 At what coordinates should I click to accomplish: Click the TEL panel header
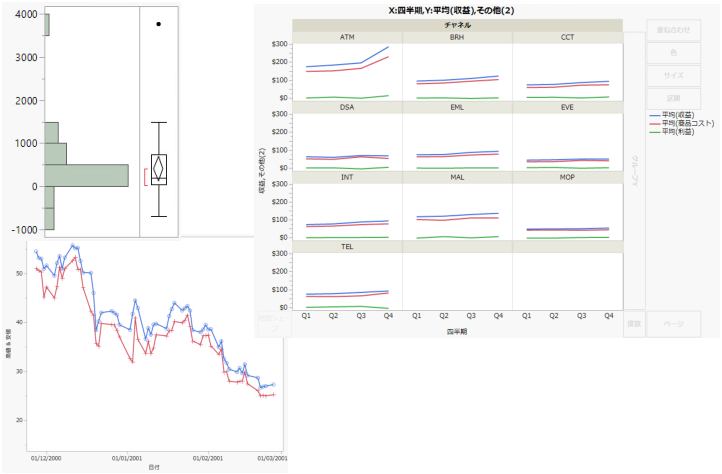pos(347,247)
